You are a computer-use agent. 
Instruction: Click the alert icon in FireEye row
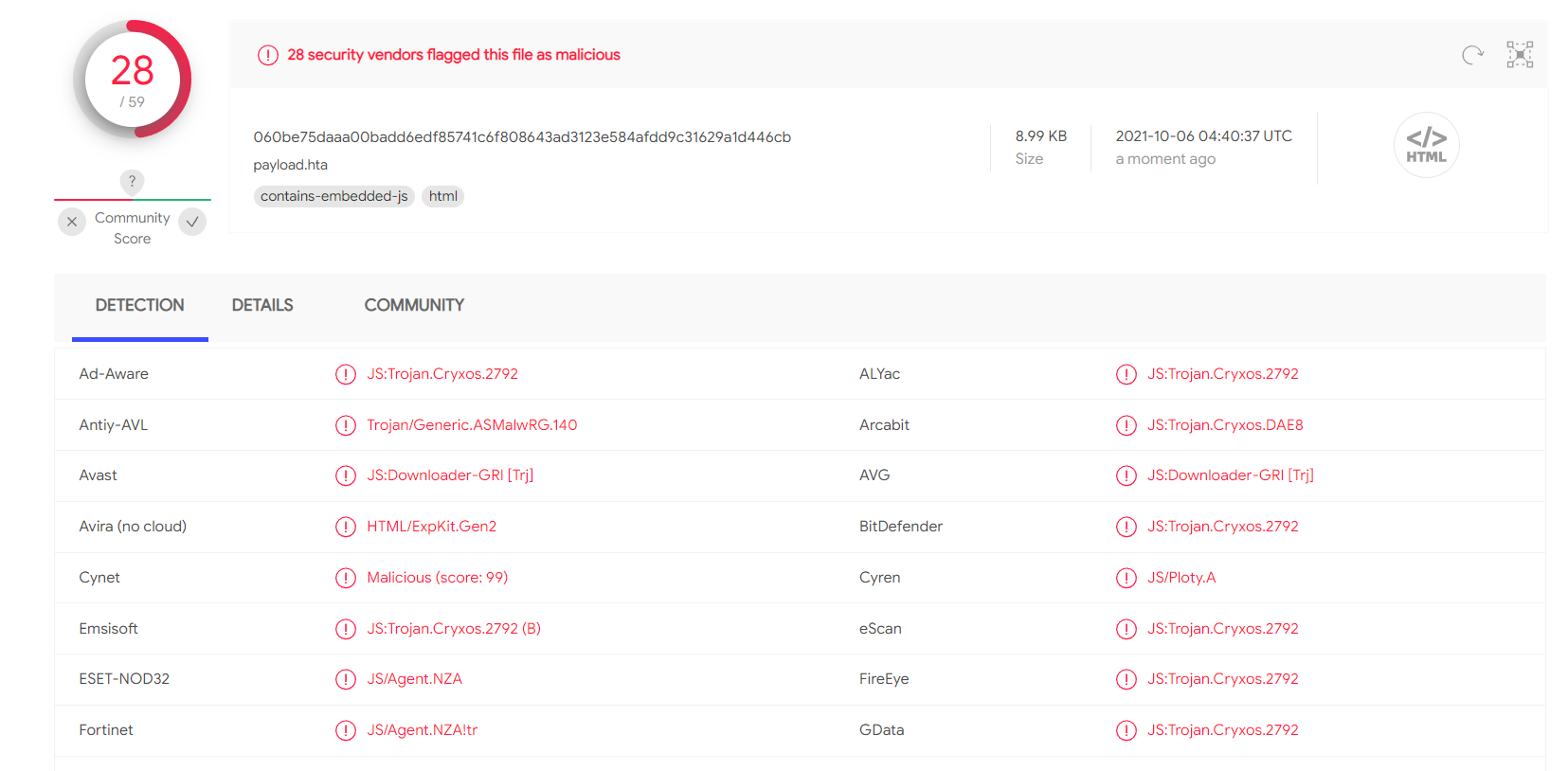(1126, 679)
